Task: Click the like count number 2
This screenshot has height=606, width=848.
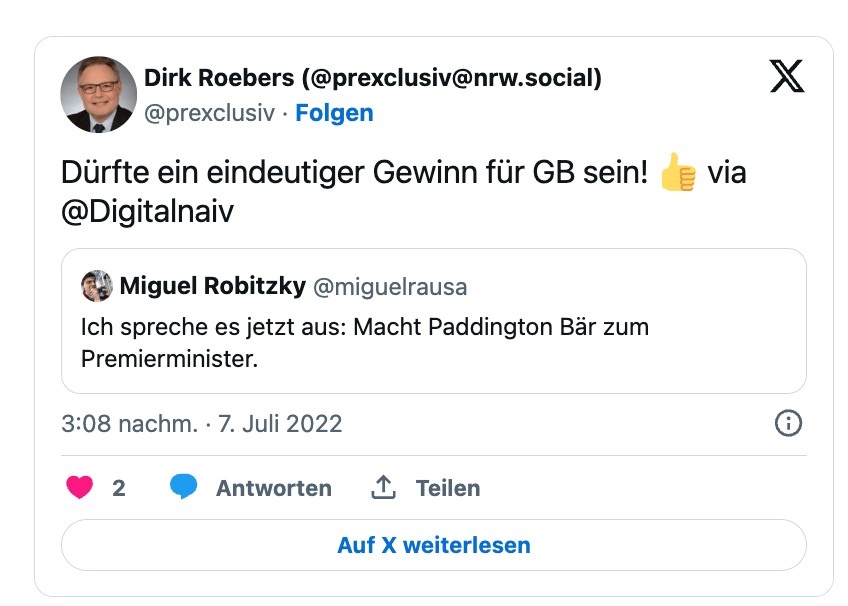Action: pyautogui.click(x=119, y=488)
